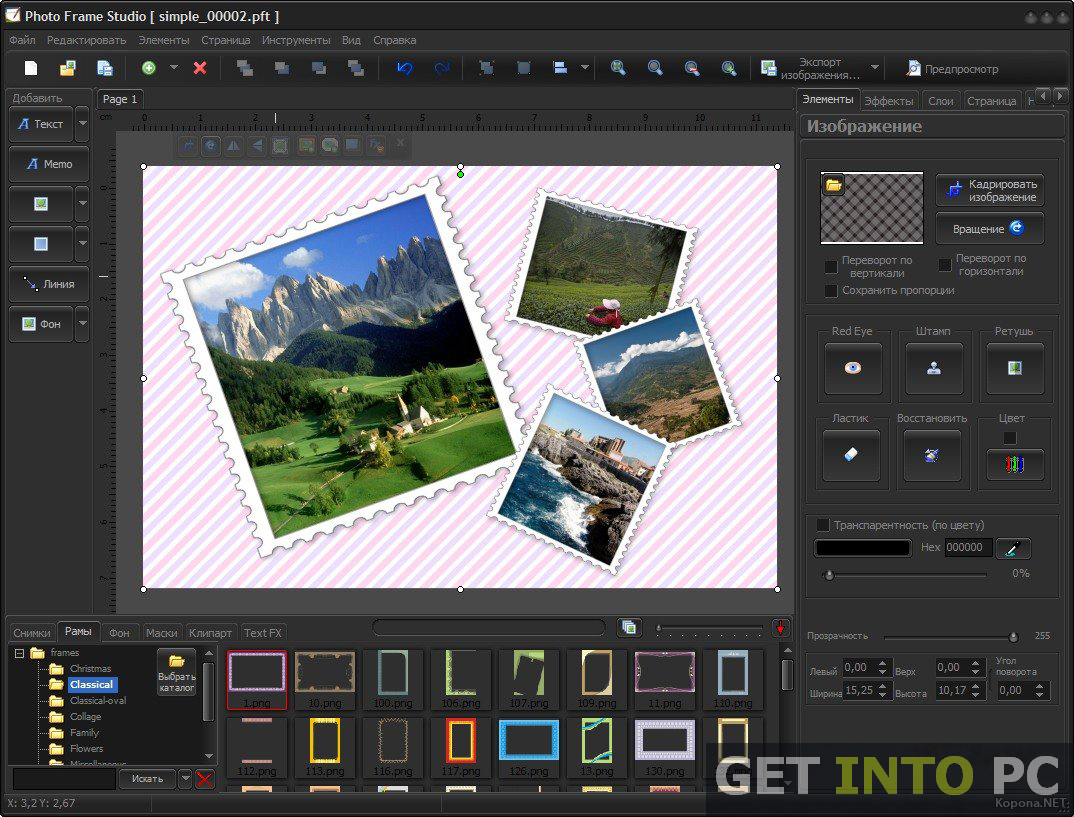Click the red down arrow icon in bottom panel
This screenshot has height=817, width=1074.
coord(779,628)
